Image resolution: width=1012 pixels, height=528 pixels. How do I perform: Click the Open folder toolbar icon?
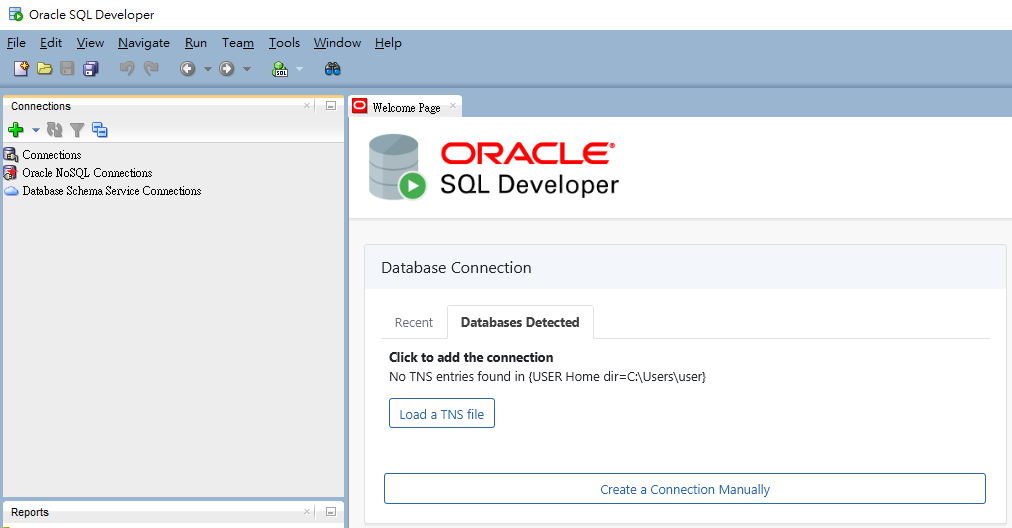pos(44,69)
